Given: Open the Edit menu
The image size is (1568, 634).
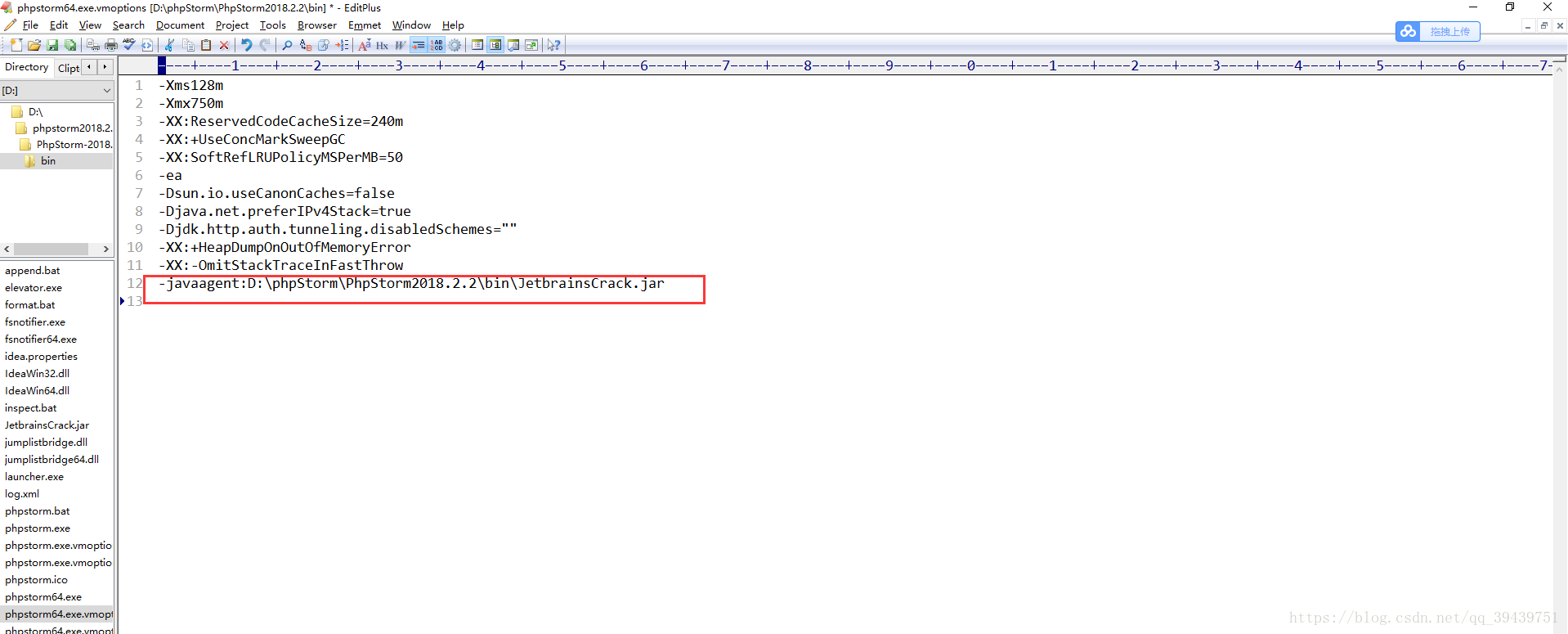Looking at the screenshot, I should coord(59,25).
